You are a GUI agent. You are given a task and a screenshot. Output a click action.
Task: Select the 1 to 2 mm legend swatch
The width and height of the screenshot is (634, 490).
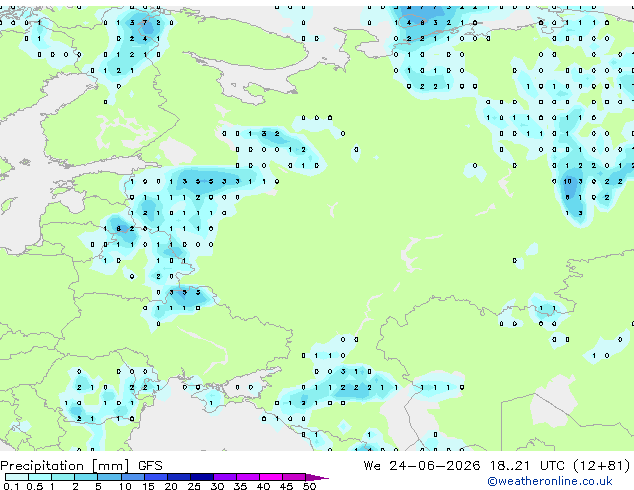(x=63, y=477)
